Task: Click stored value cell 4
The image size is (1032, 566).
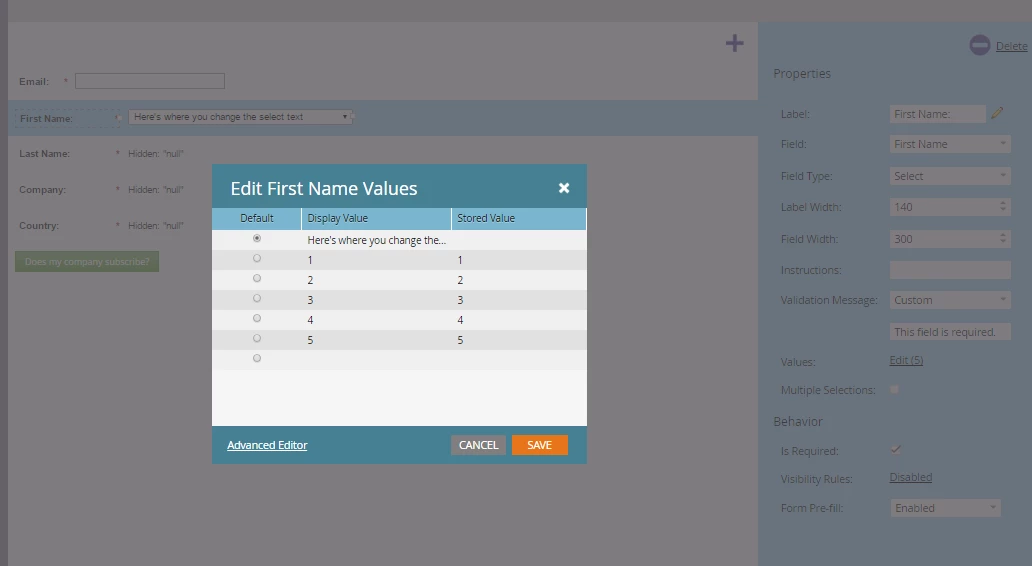Action: [x=519, y=320]
